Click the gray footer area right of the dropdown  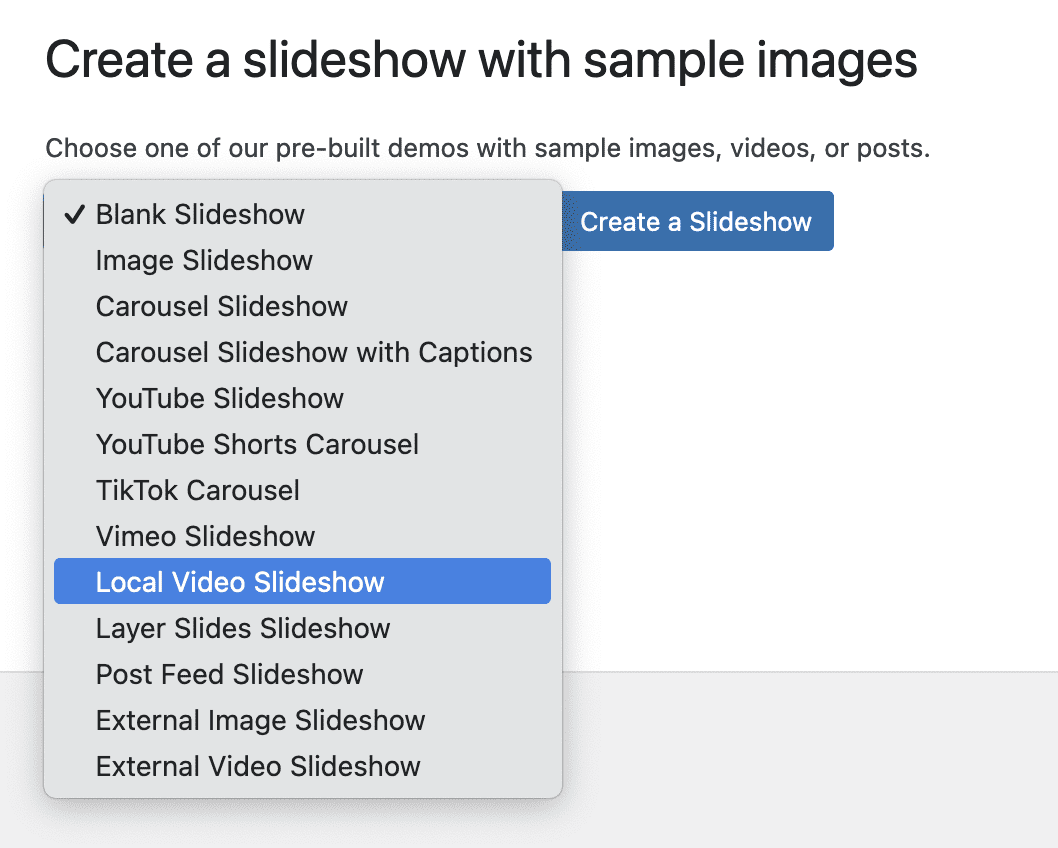[800, 760]
